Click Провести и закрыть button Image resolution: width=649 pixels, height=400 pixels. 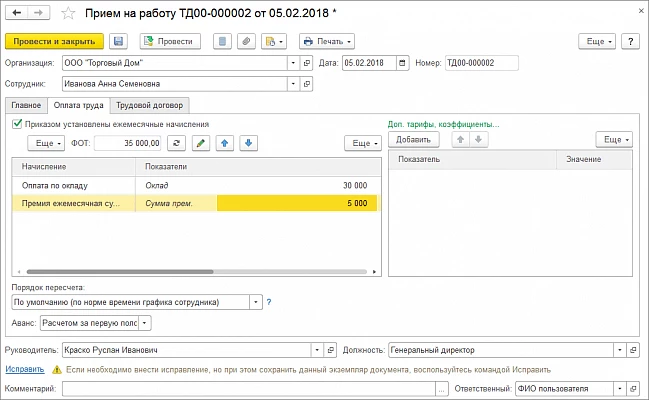pyautogui.click(x=54, y=41)
